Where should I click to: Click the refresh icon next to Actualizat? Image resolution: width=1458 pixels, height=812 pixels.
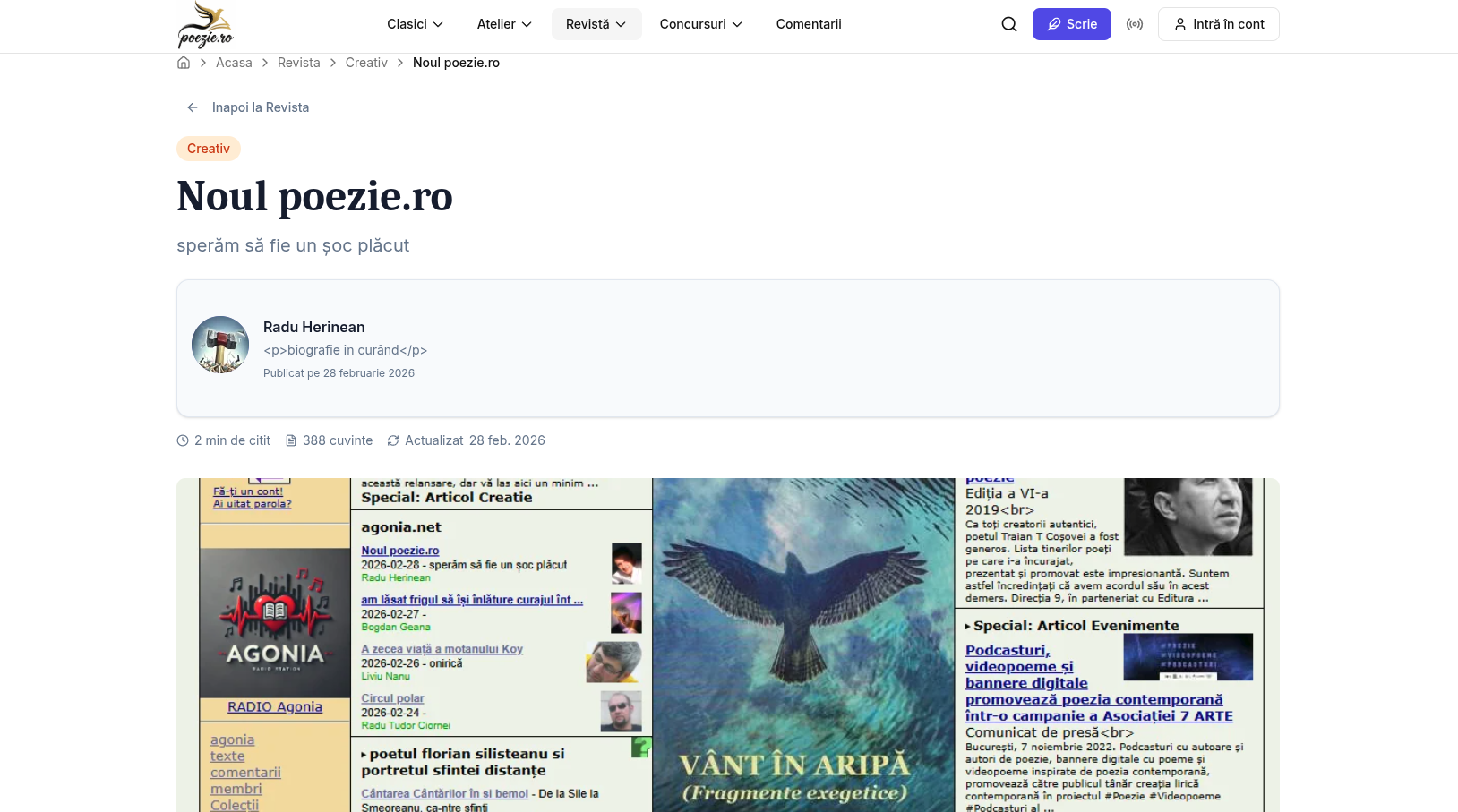point(392,440)
